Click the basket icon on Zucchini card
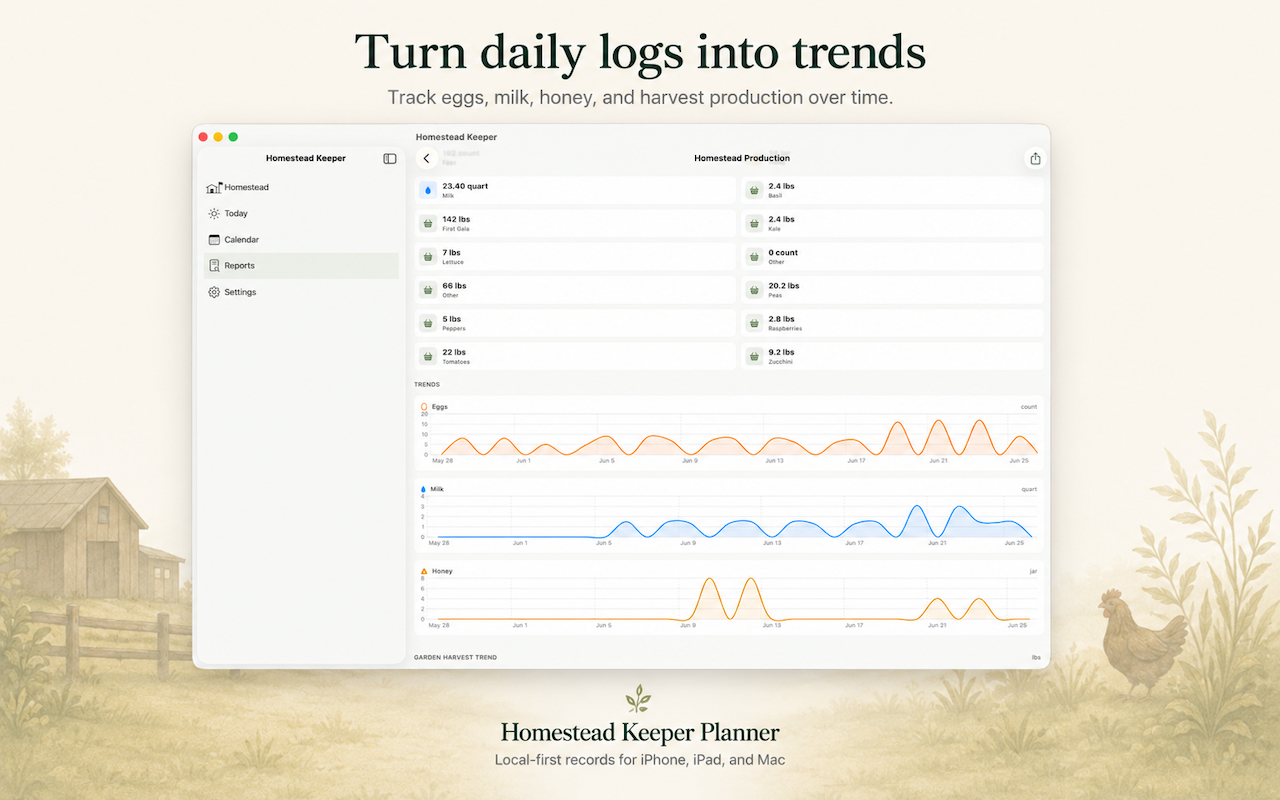The height and width of the screenshot is (800, 1280). 754,356
